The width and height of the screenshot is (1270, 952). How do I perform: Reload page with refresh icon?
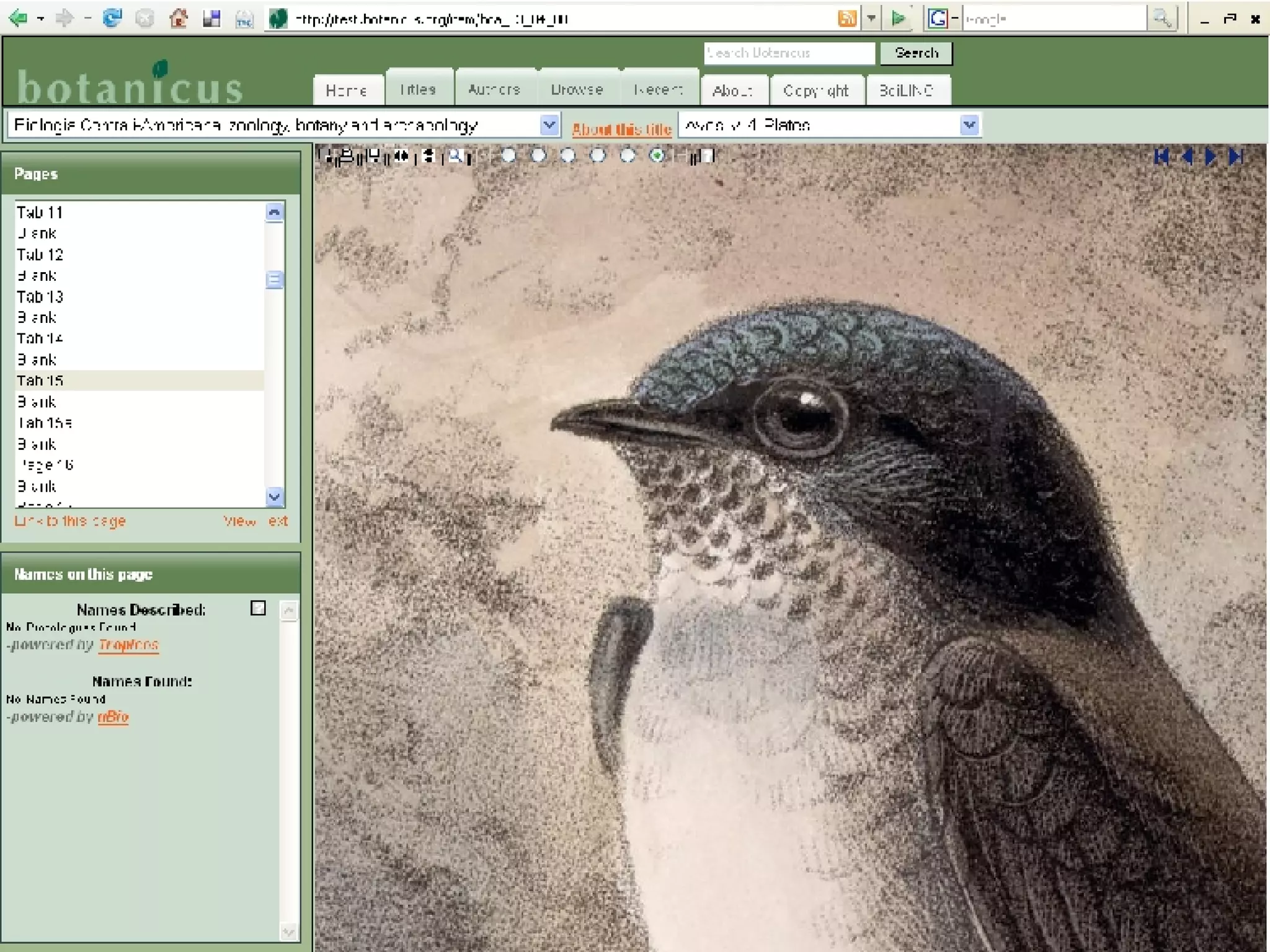tap(112, 19)
